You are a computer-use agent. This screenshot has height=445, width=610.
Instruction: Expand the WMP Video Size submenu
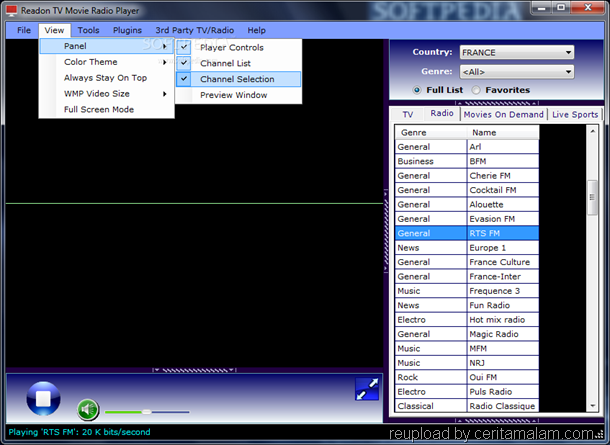(x=106, y=94)
